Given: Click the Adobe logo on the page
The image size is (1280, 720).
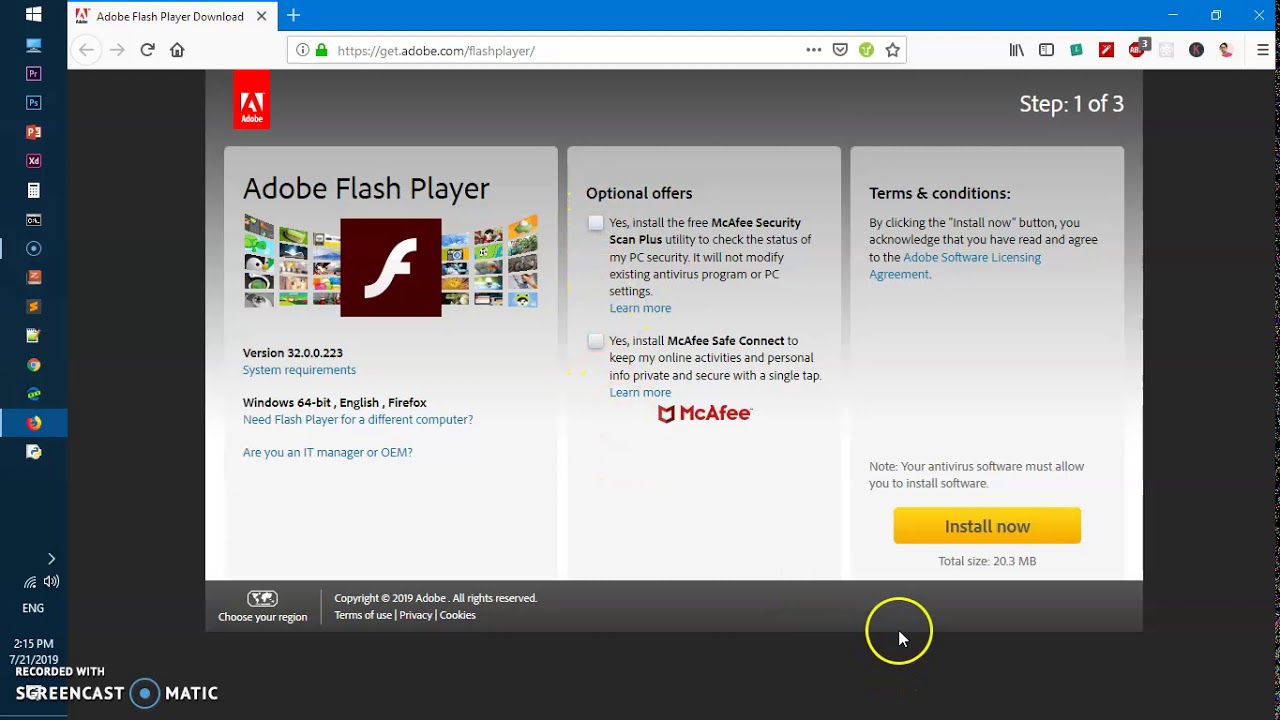Looking at the screenshot, I should (251, 100).
